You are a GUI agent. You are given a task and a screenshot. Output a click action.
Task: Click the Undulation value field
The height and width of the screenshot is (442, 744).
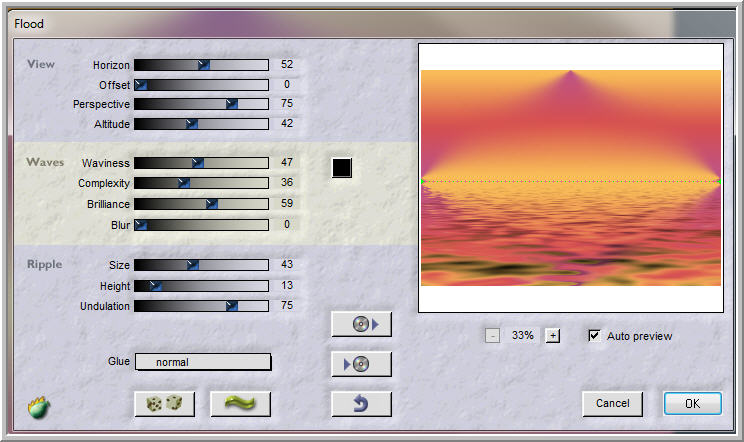(287, 305)
